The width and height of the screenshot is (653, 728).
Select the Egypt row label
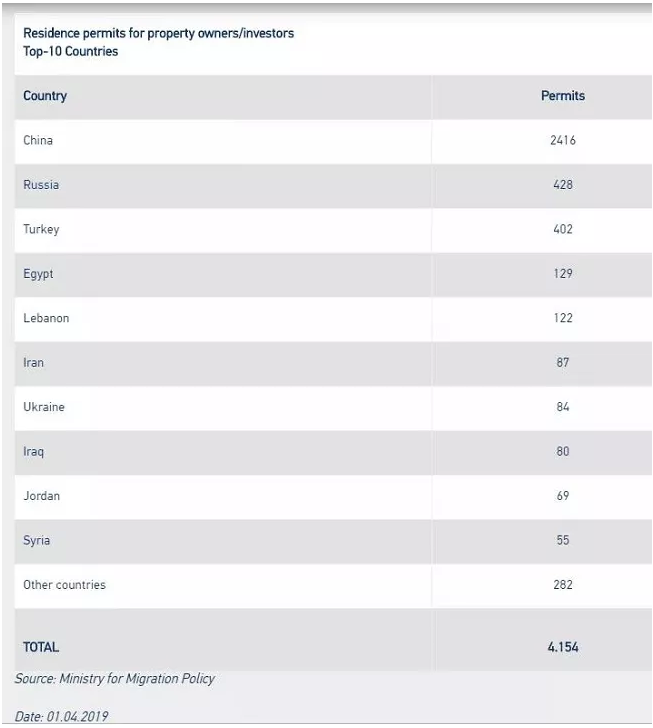[38, 274]
